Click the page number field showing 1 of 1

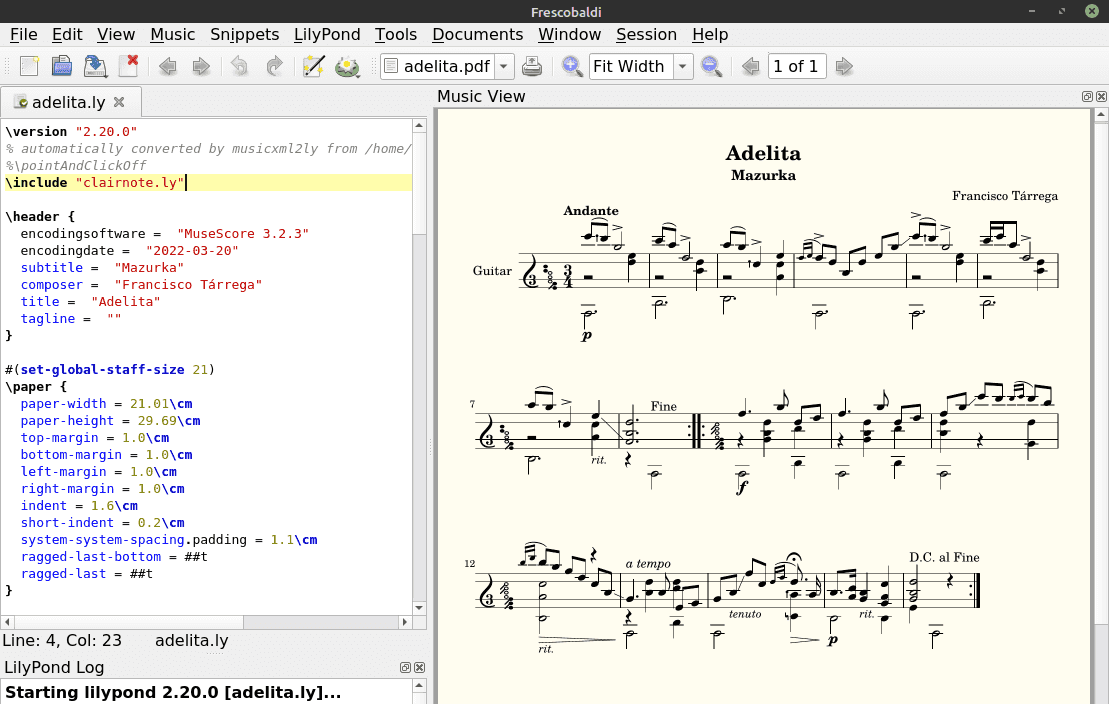tap(796, 67)
